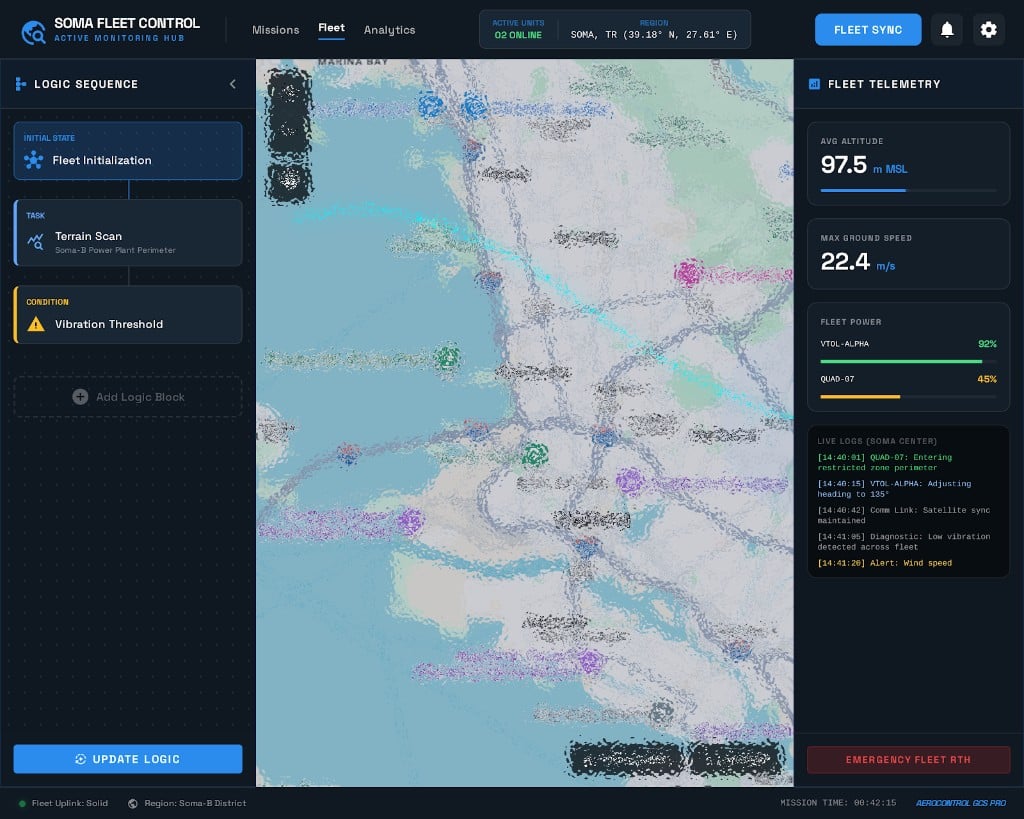Click the Region globe indicator in status bar

(130, 803)
